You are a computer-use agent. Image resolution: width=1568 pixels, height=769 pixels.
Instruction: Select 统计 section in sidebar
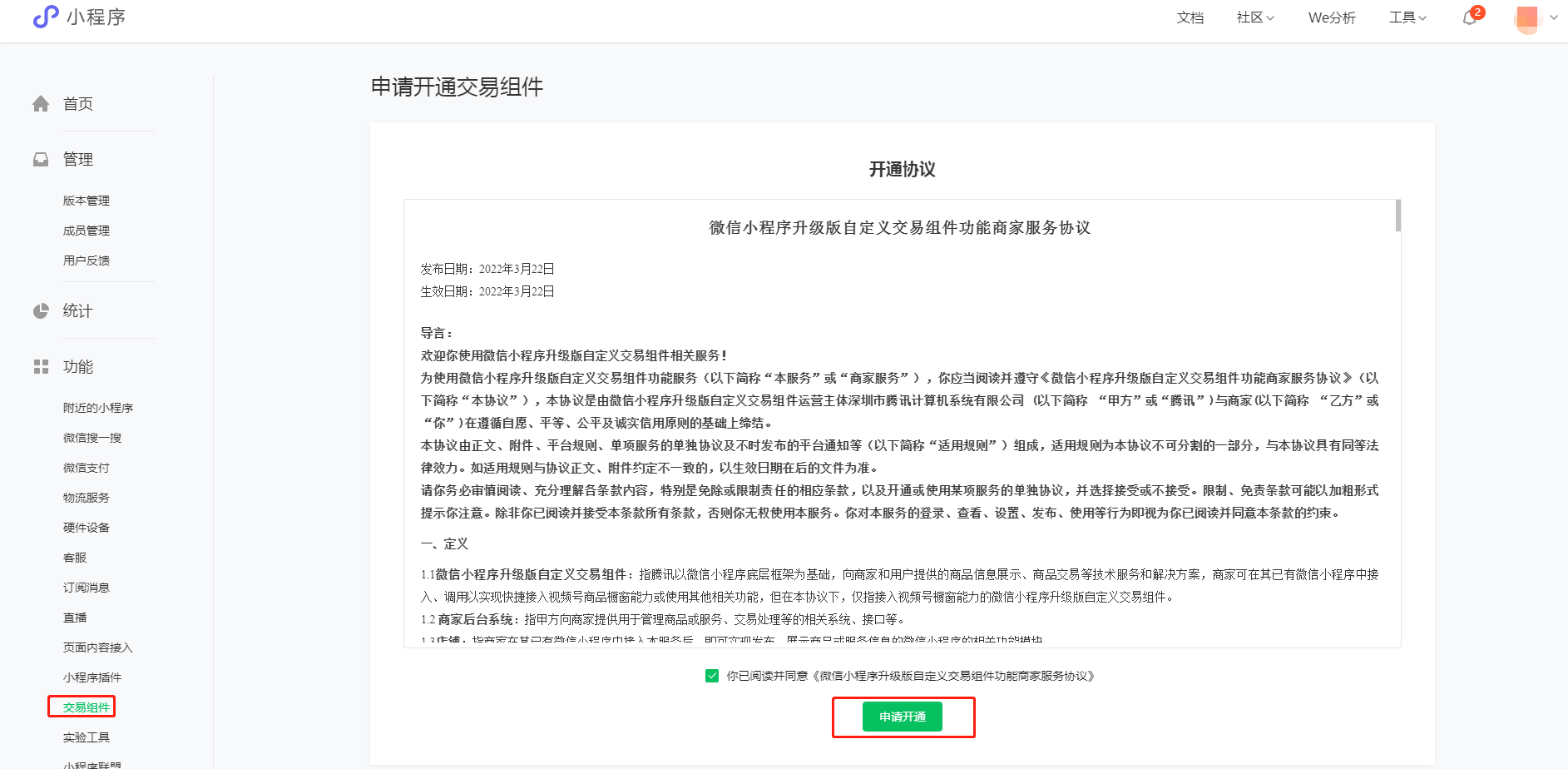click(x=78, y=311)
